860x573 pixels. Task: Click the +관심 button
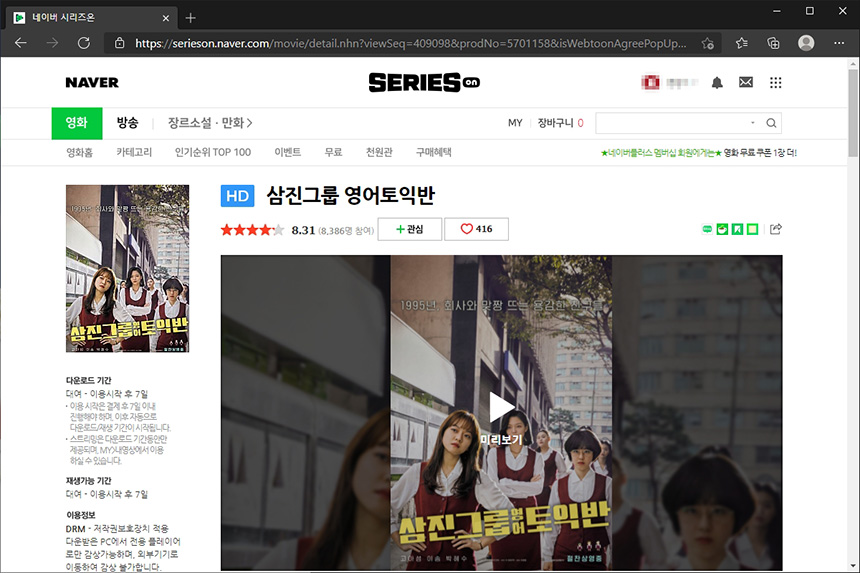pyautogui.click(x=410, y=229)
